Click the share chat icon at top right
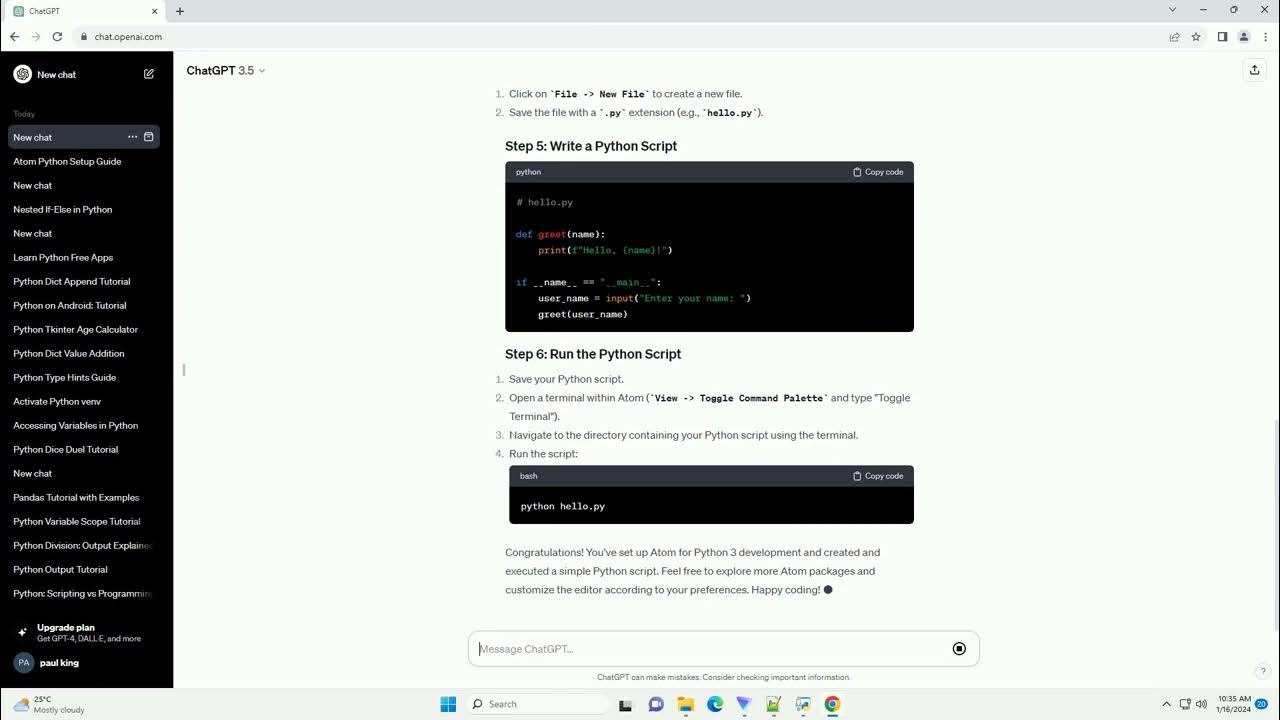Screen dimensions: 1280x720 click(1254, 70)
